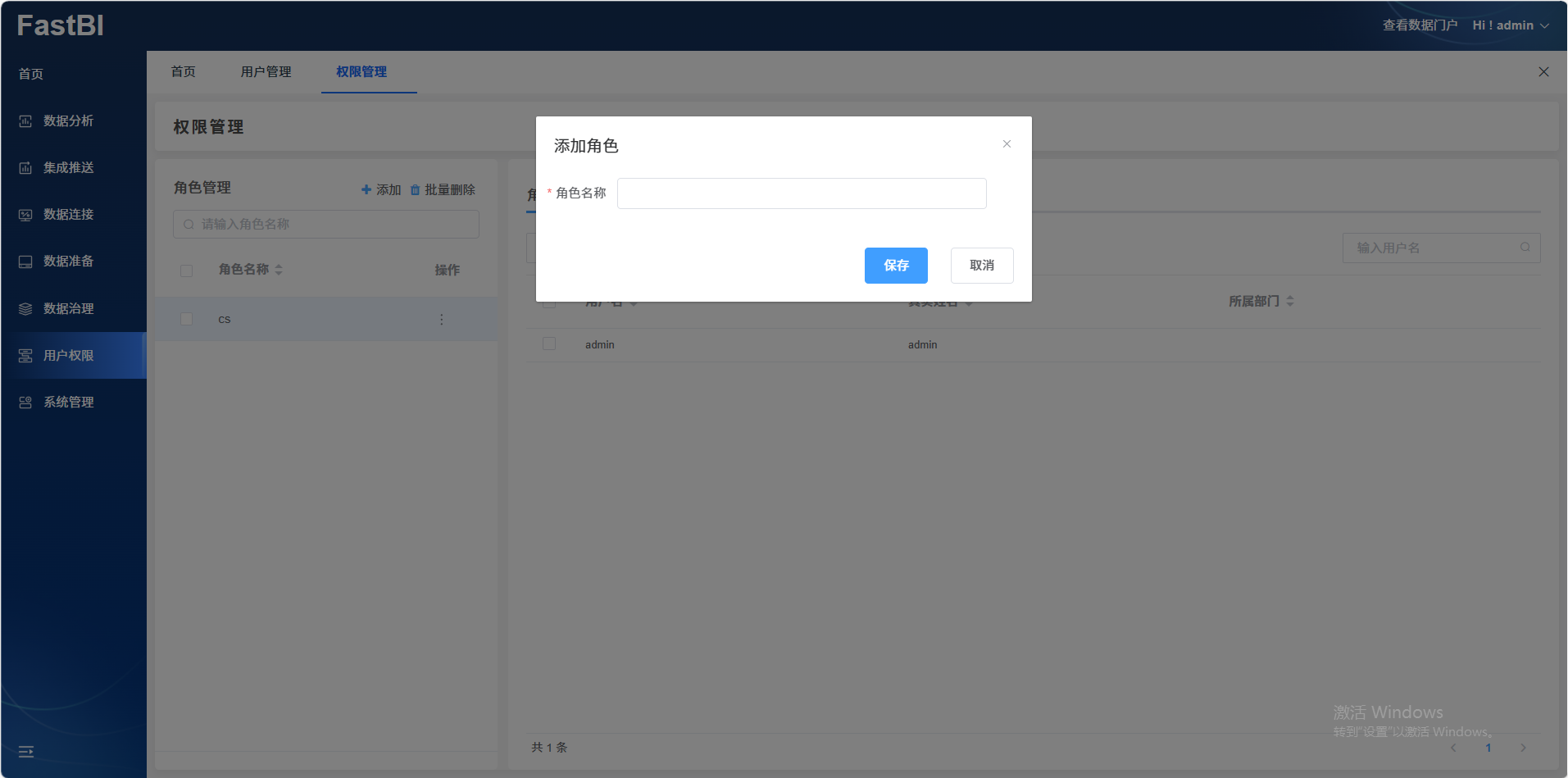Open 数据治理 layers icon in sidebar
Viewport: 1568px width, 778px height.
[25, 309]
